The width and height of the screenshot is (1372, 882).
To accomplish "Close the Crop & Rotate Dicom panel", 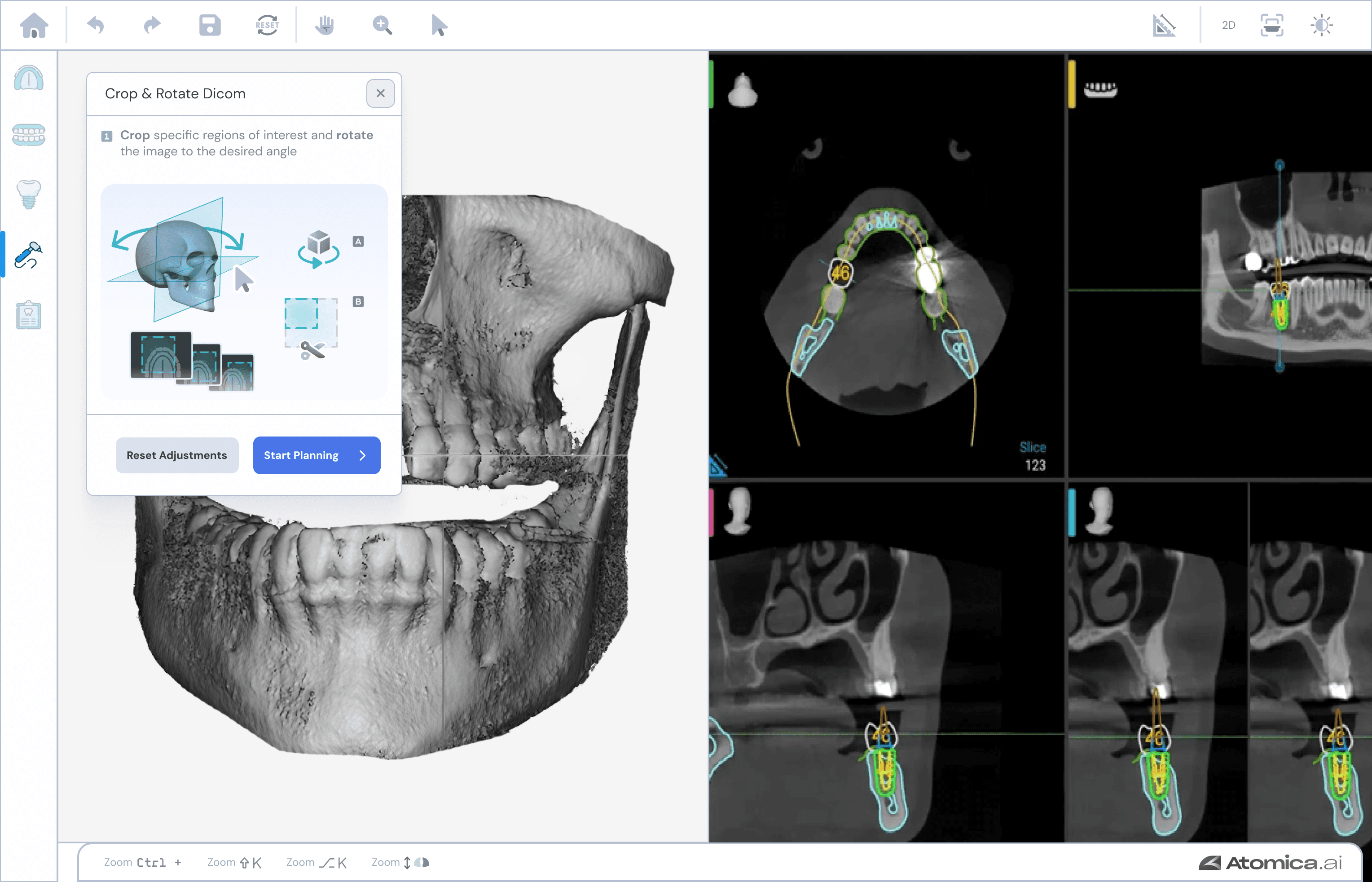I will click(381, 93).
